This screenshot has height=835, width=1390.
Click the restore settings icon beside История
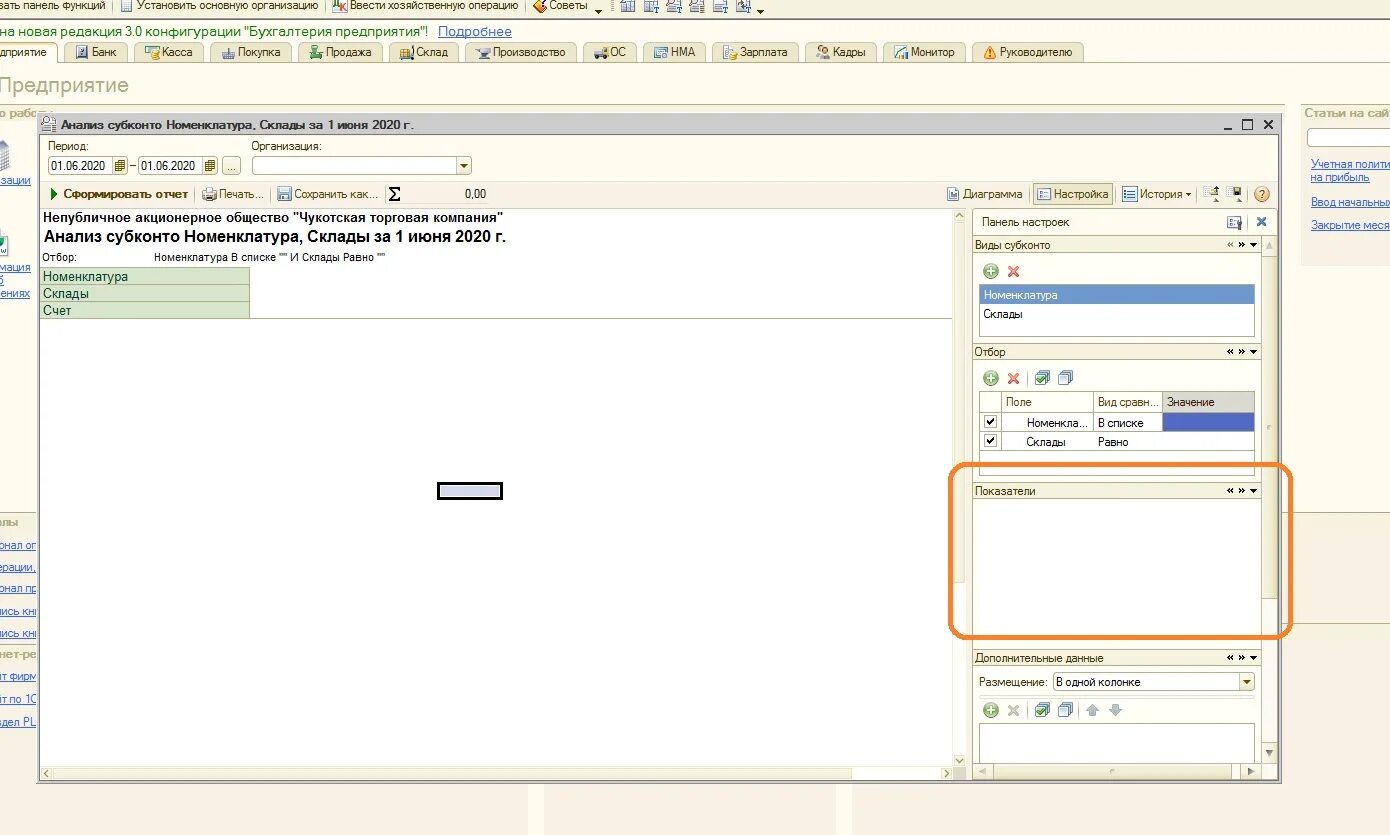point(1212,194)
